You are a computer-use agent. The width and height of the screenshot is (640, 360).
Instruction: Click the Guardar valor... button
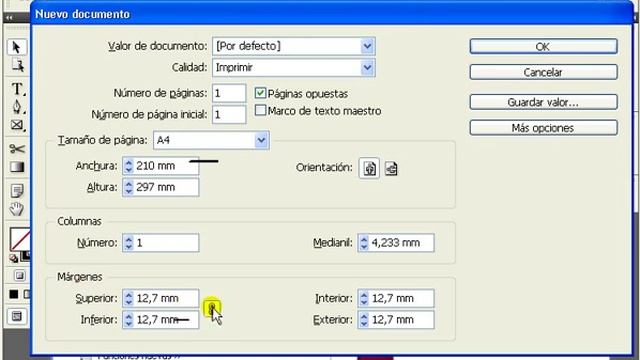pyautogui.click(x=543, y=102)
